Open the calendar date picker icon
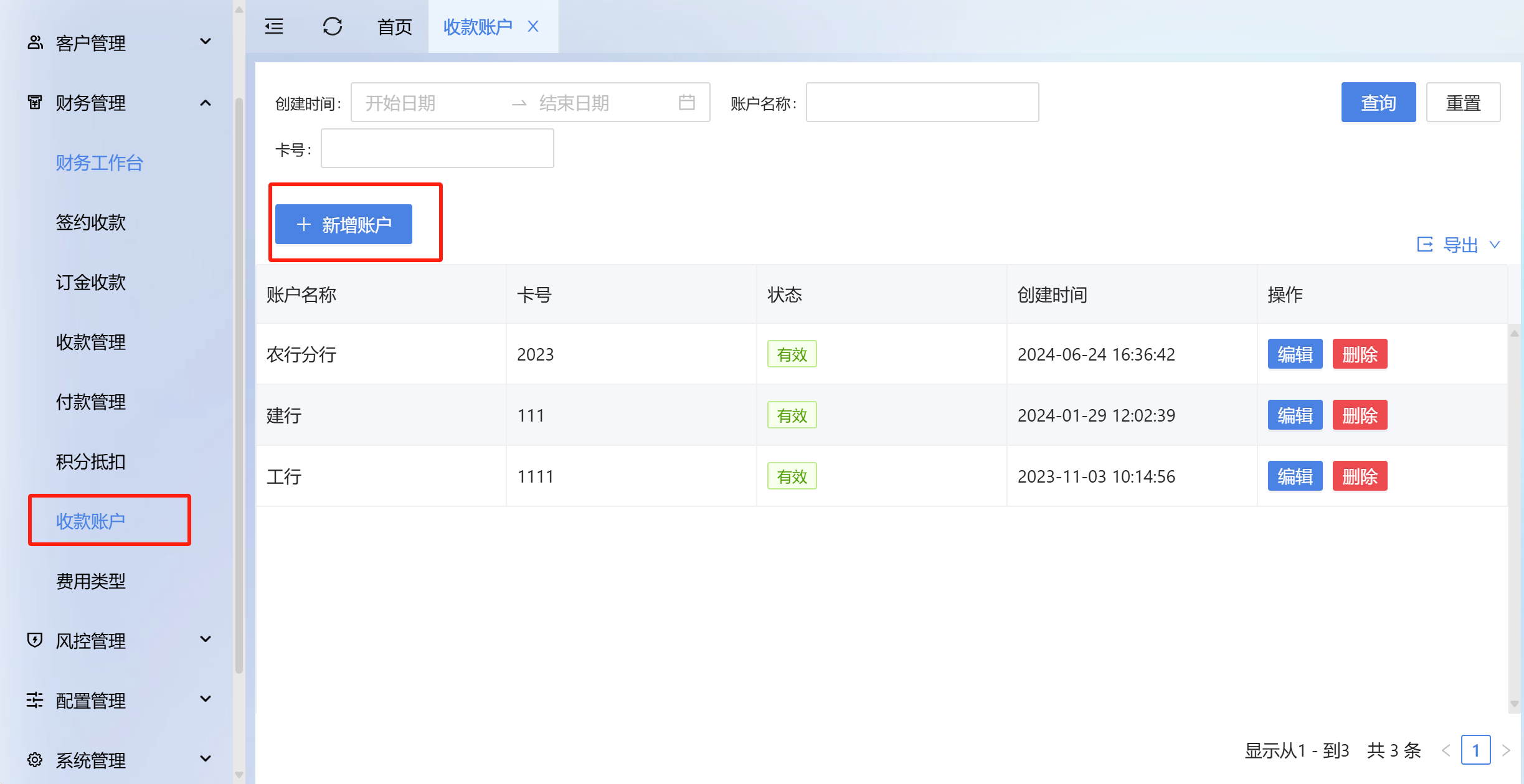 point(686,102)
